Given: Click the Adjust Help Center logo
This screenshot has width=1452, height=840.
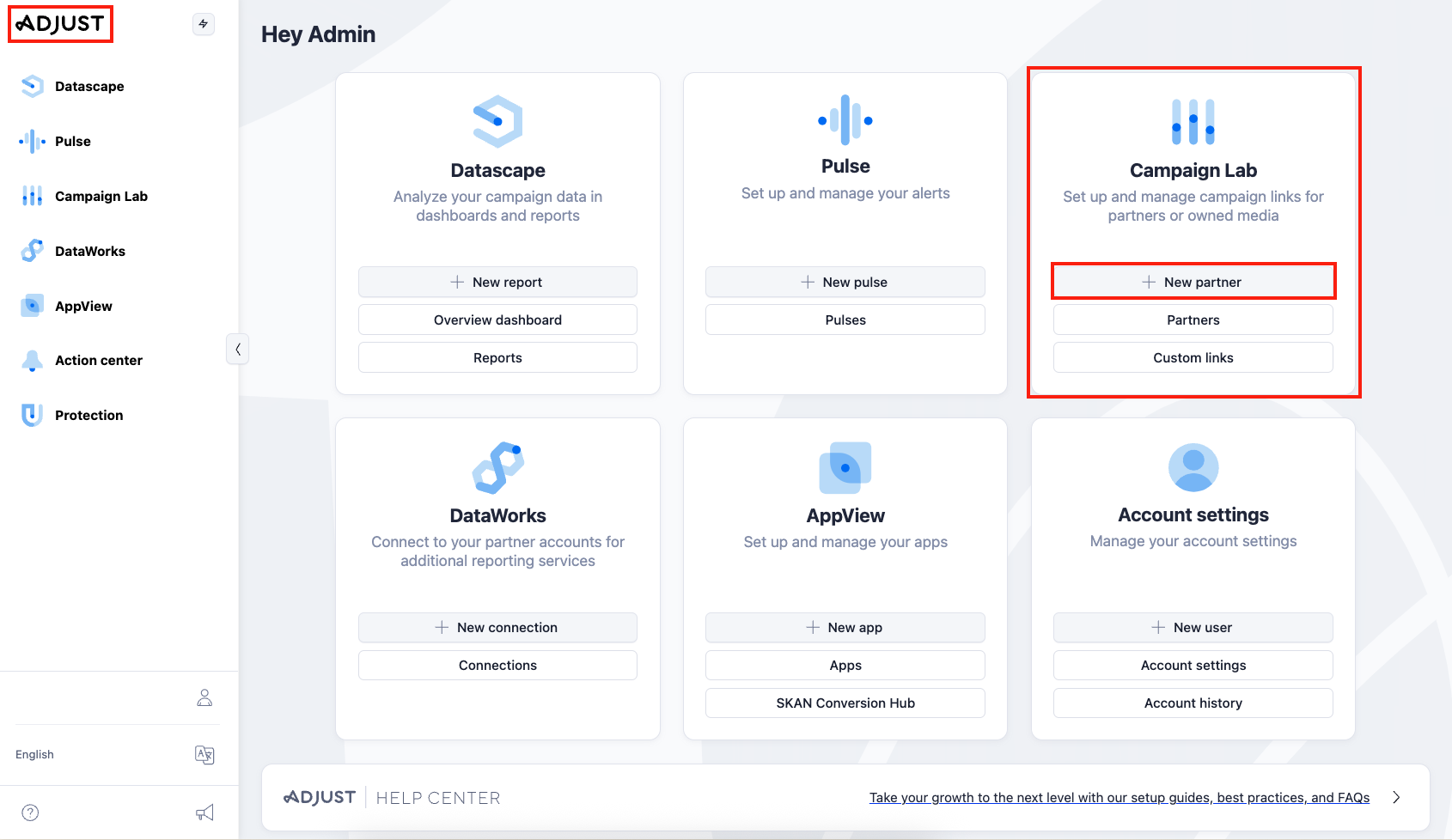Looking at the screenshot, I should 392,798.
